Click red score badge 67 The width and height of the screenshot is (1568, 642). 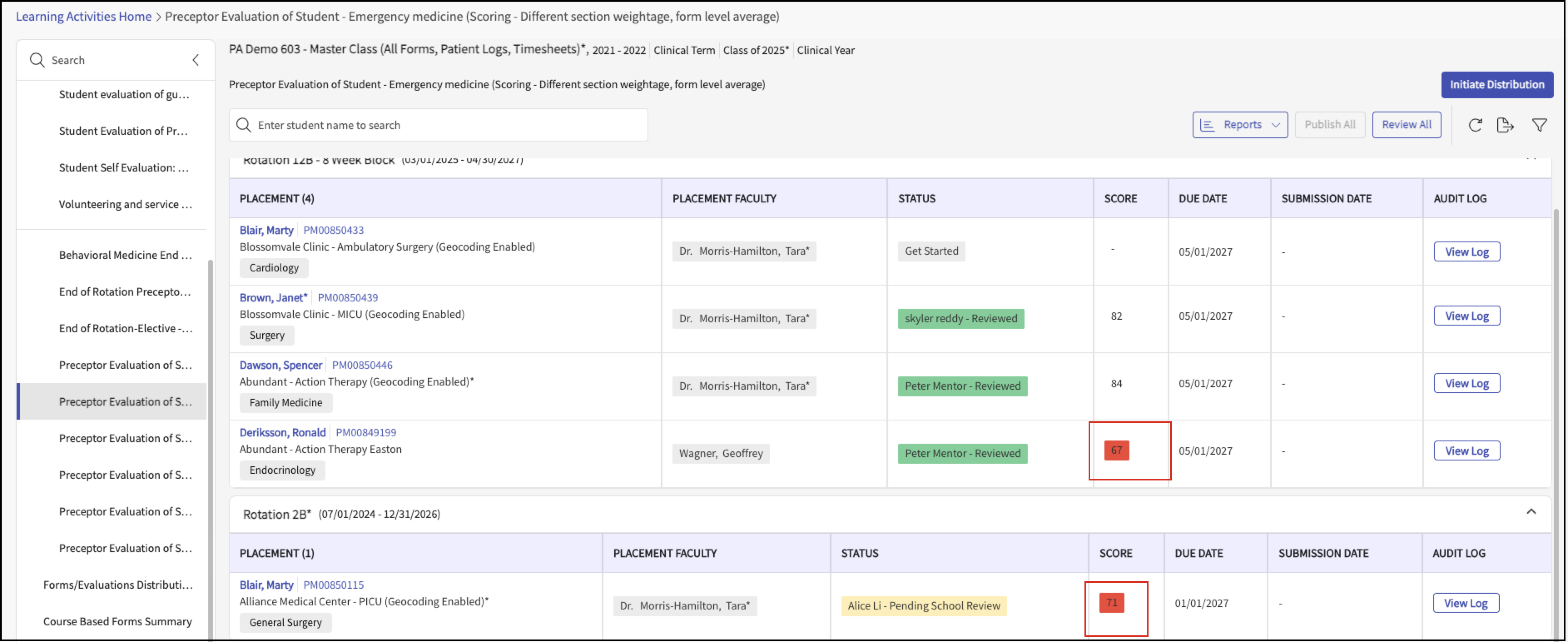(x=1116, y=450)
